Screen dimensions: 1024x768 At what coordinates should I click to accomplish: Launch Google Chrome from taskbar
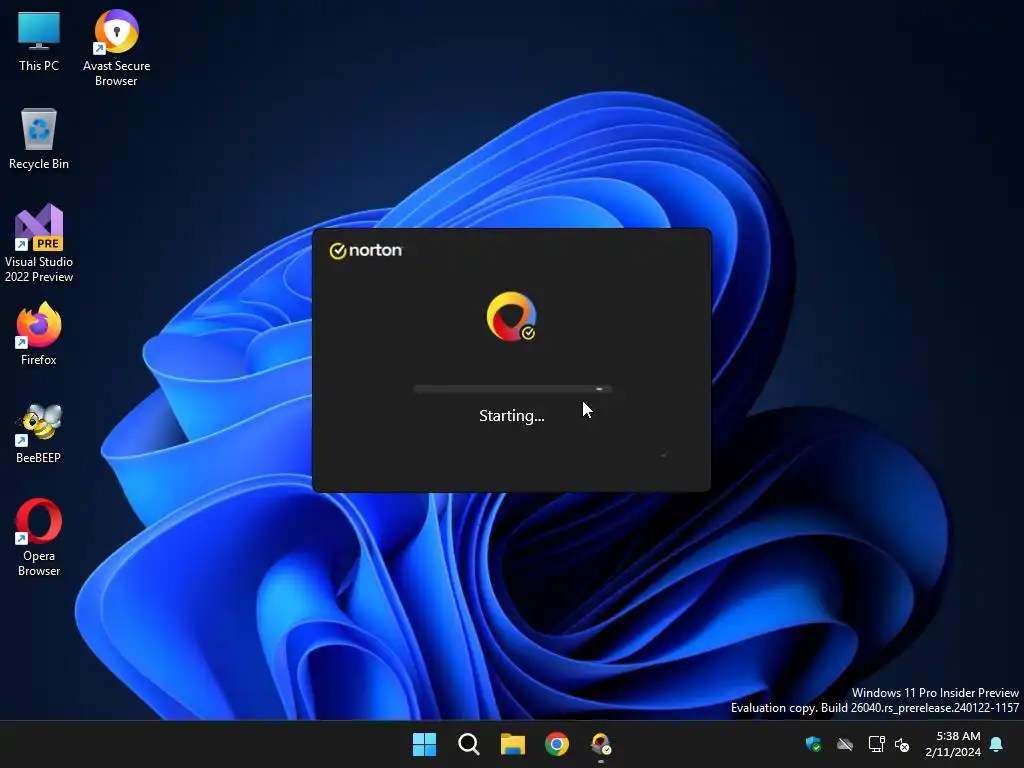(x=556, y=744)
